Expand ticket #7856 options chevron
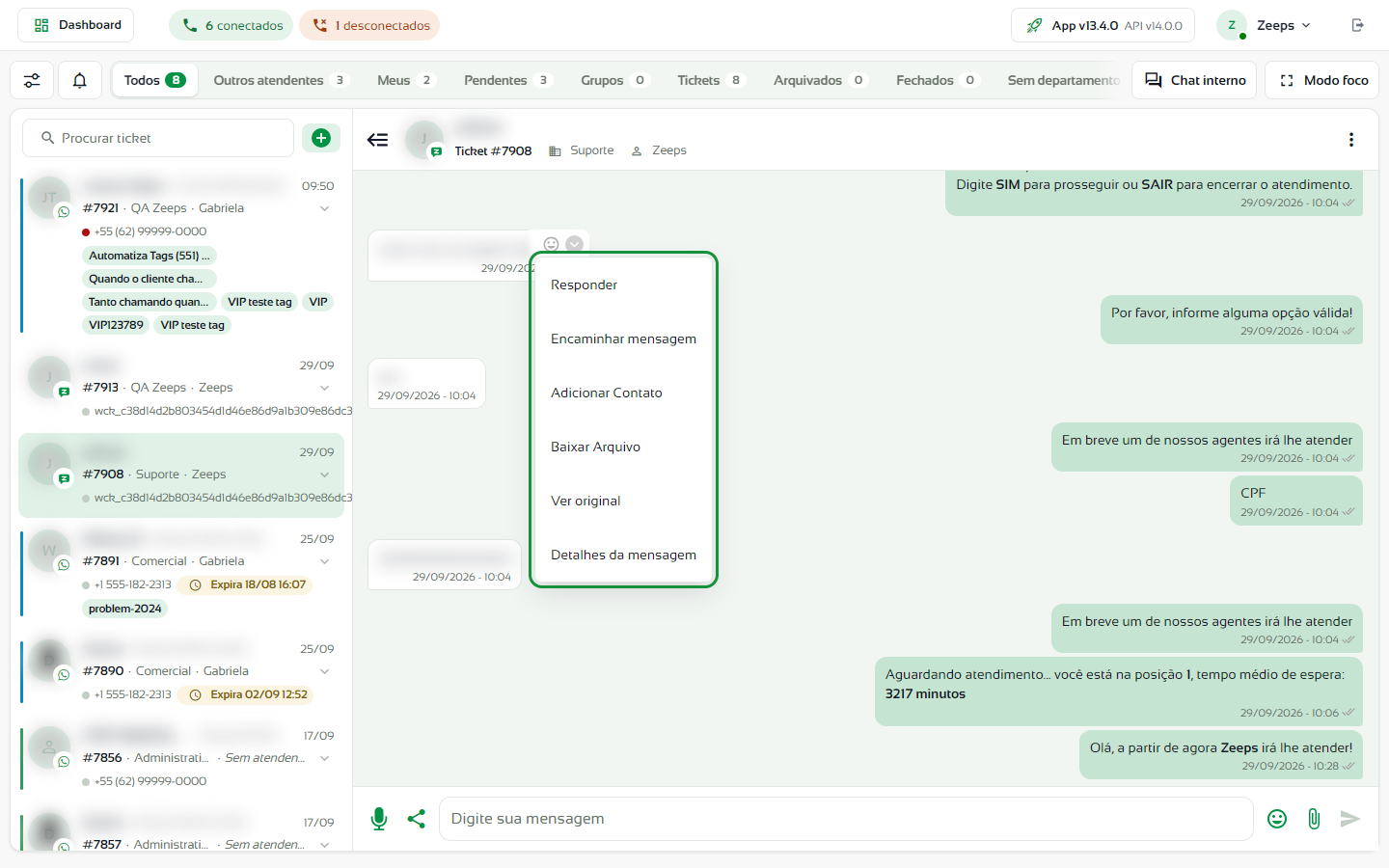Screen dimensions: 1389x868 point(325,758)
